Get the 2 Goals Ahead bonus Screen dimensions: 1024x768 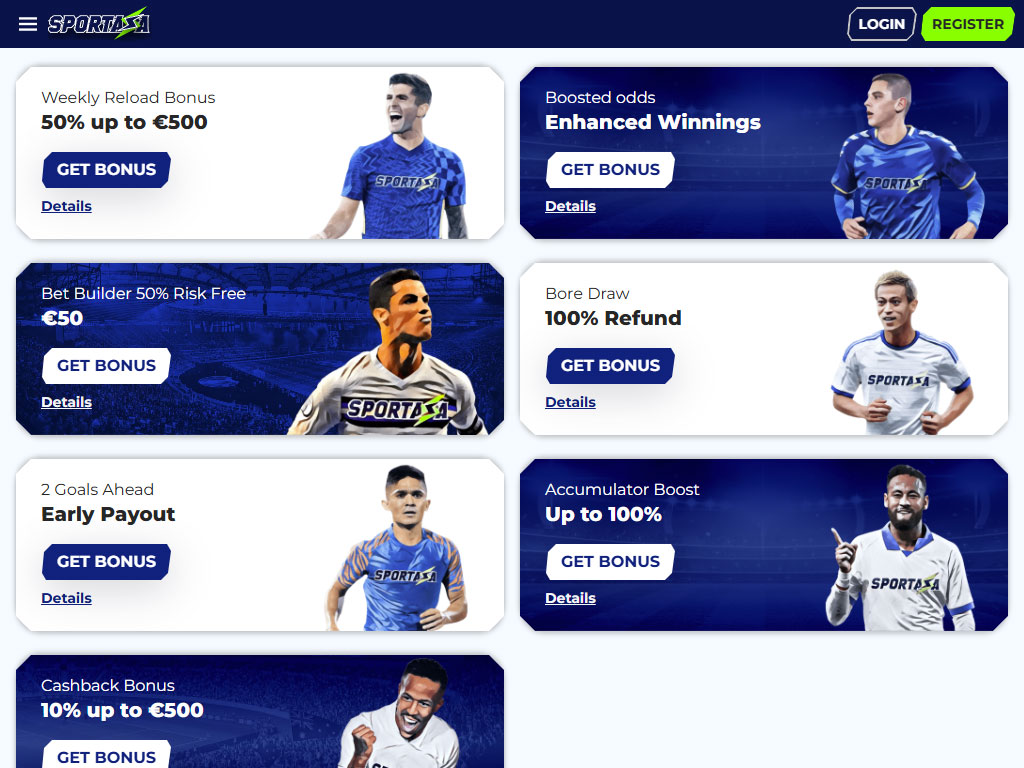click(106, 562)
